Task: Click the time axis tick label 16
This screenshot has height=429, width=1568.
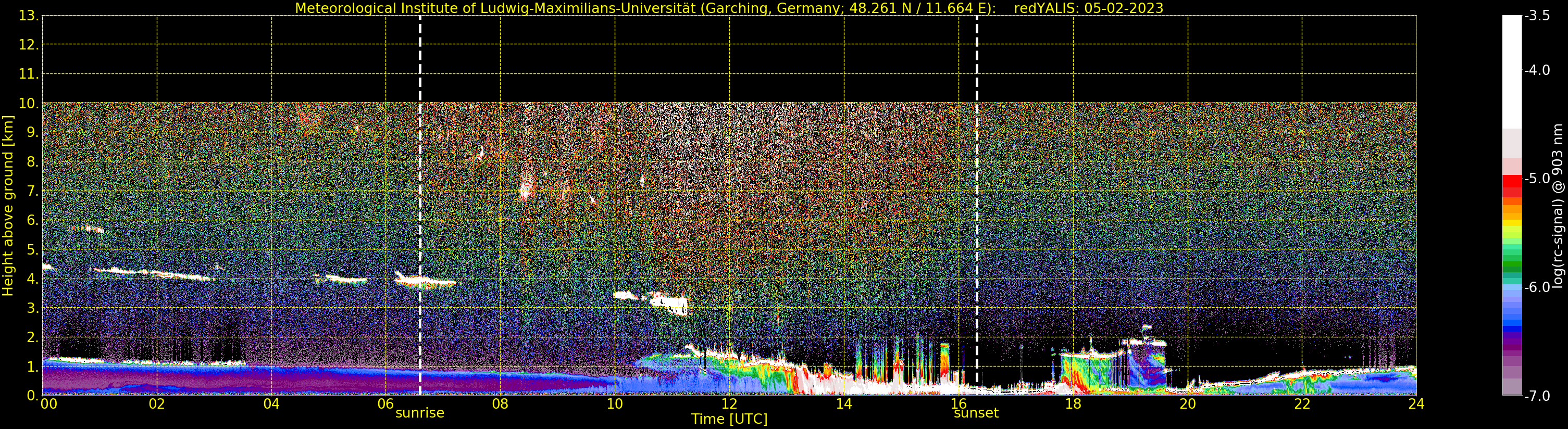Action: 959,403
